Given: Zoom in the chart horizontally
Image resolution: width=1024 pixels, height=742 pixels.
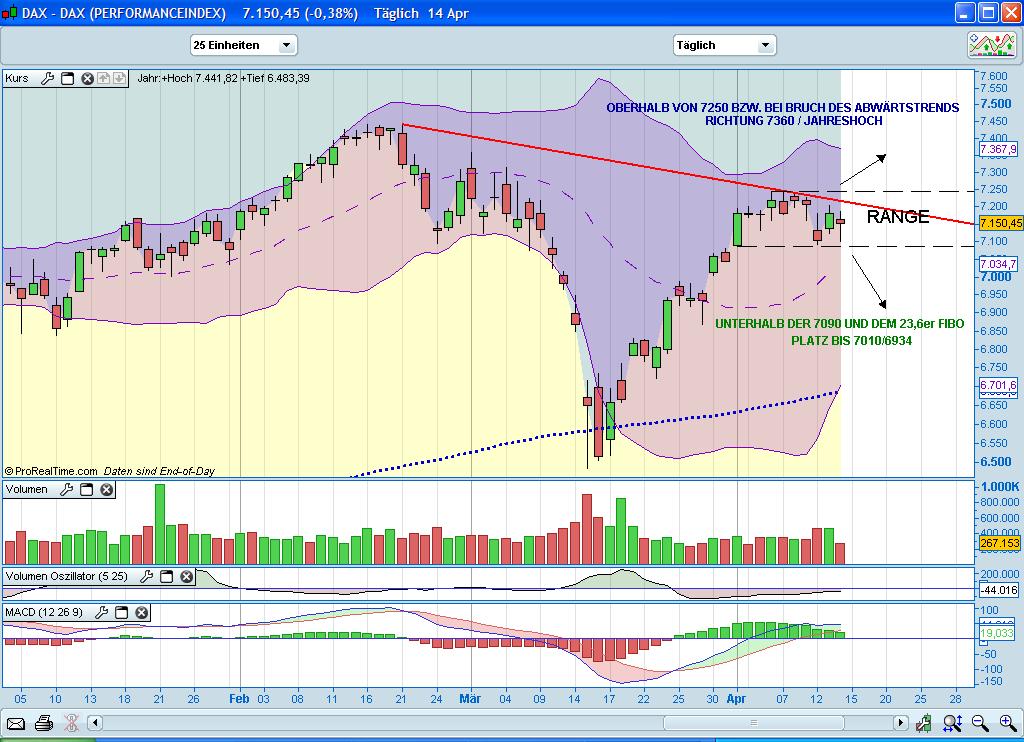Looking at the screenshot, I should 1008,723.
